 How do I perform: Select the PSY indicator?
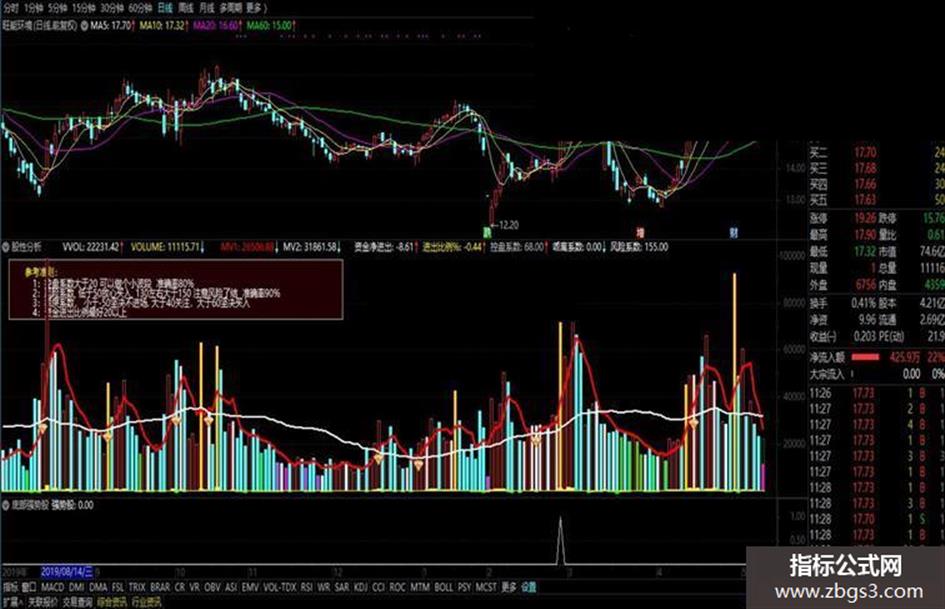click(x=464, y=586)
